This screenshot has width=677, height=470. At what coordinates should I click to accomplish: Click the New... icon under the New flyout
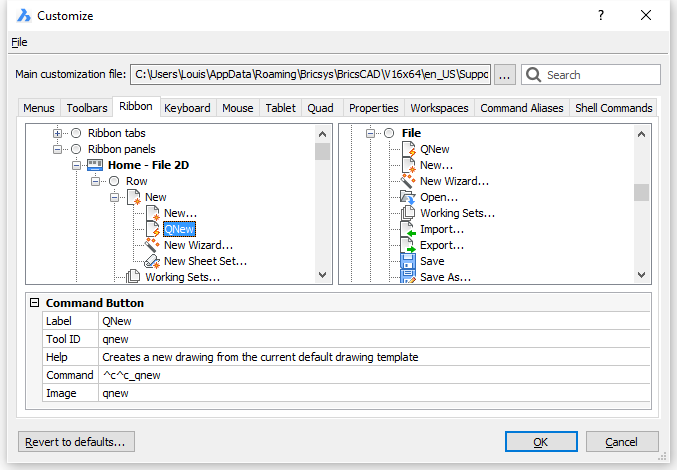[153, 213]
